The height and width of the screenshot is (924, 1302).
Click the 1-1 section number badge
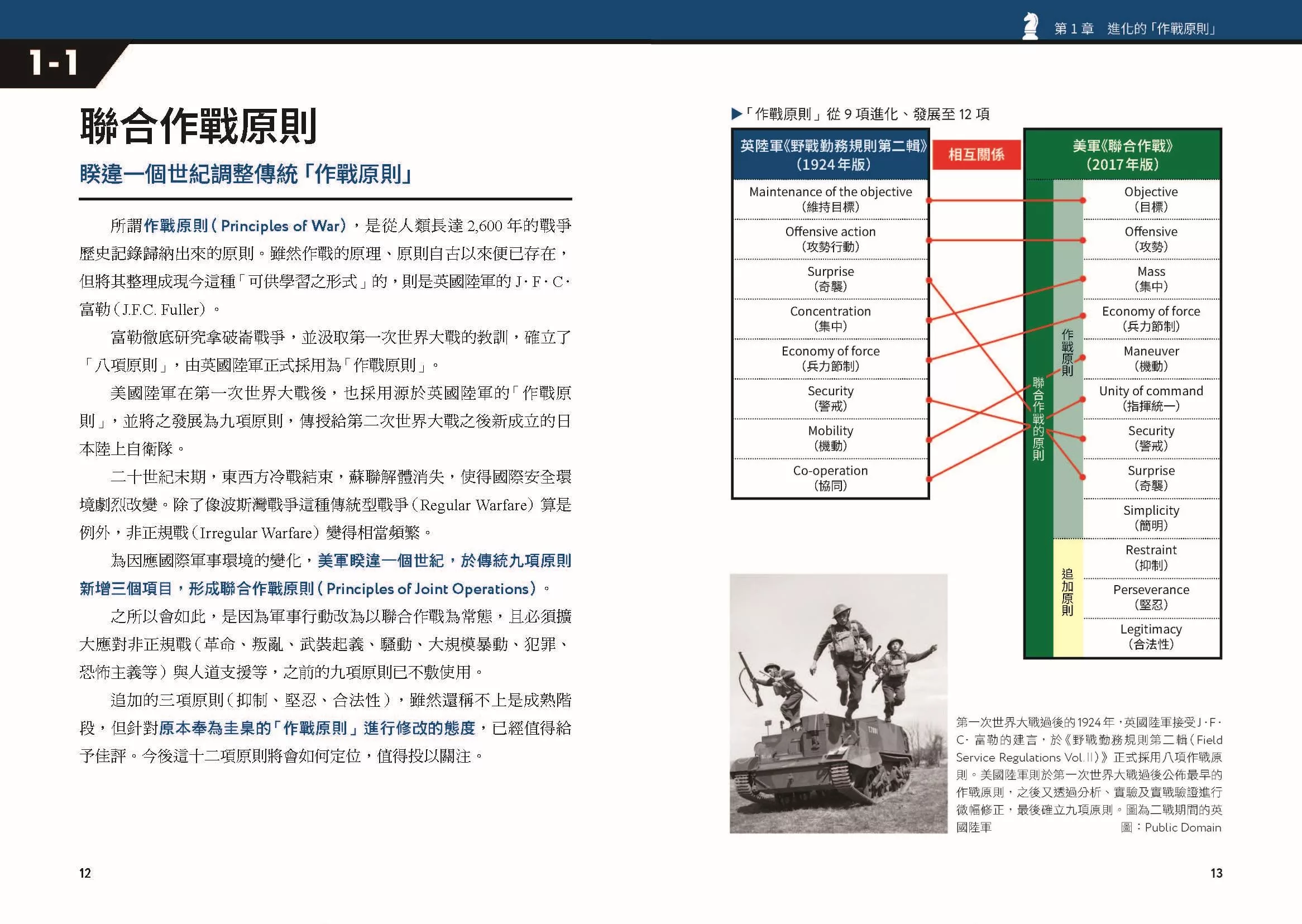pyautogui.click(x=54, y=63)
